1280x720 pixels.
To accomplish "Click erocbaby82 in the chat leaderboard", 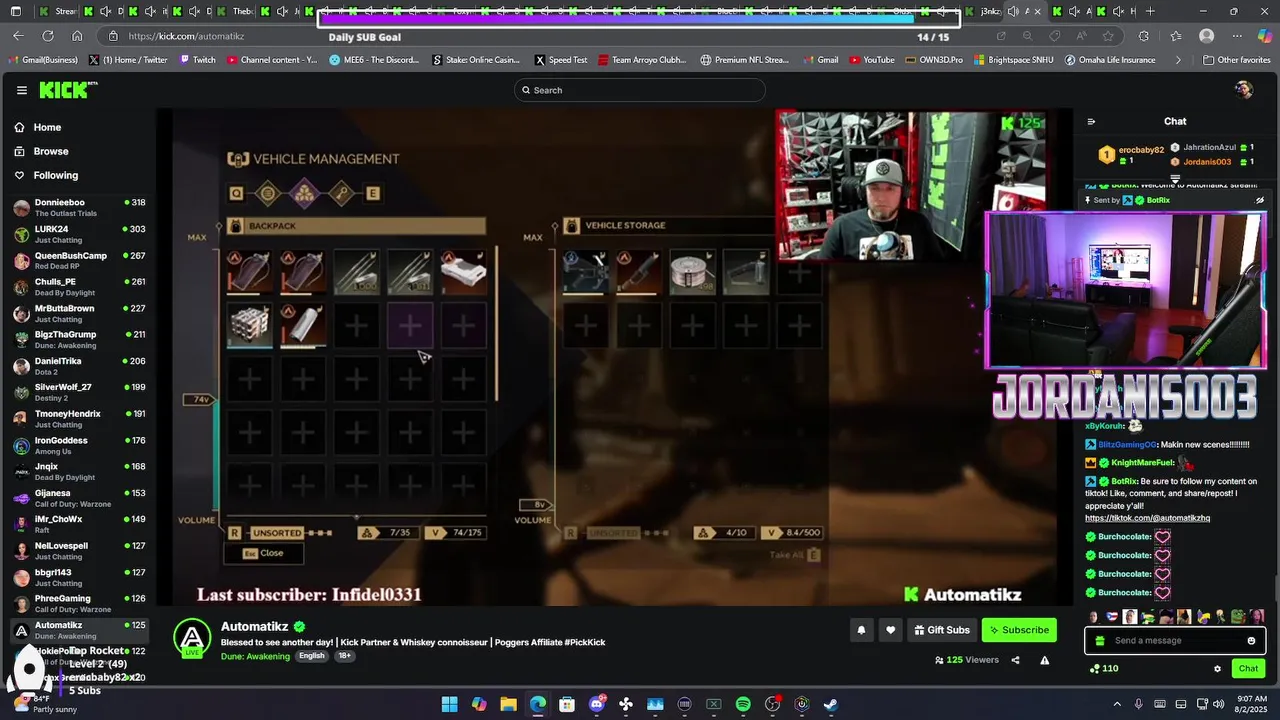I will tap(1141, 150).
